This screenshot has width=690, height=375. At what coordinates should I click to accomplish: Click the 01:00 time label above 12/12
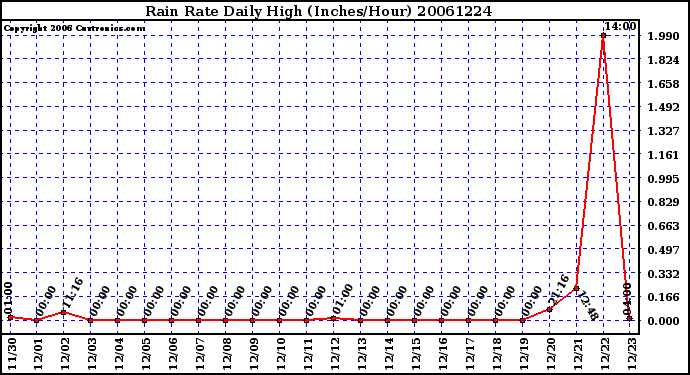point(342,300)
